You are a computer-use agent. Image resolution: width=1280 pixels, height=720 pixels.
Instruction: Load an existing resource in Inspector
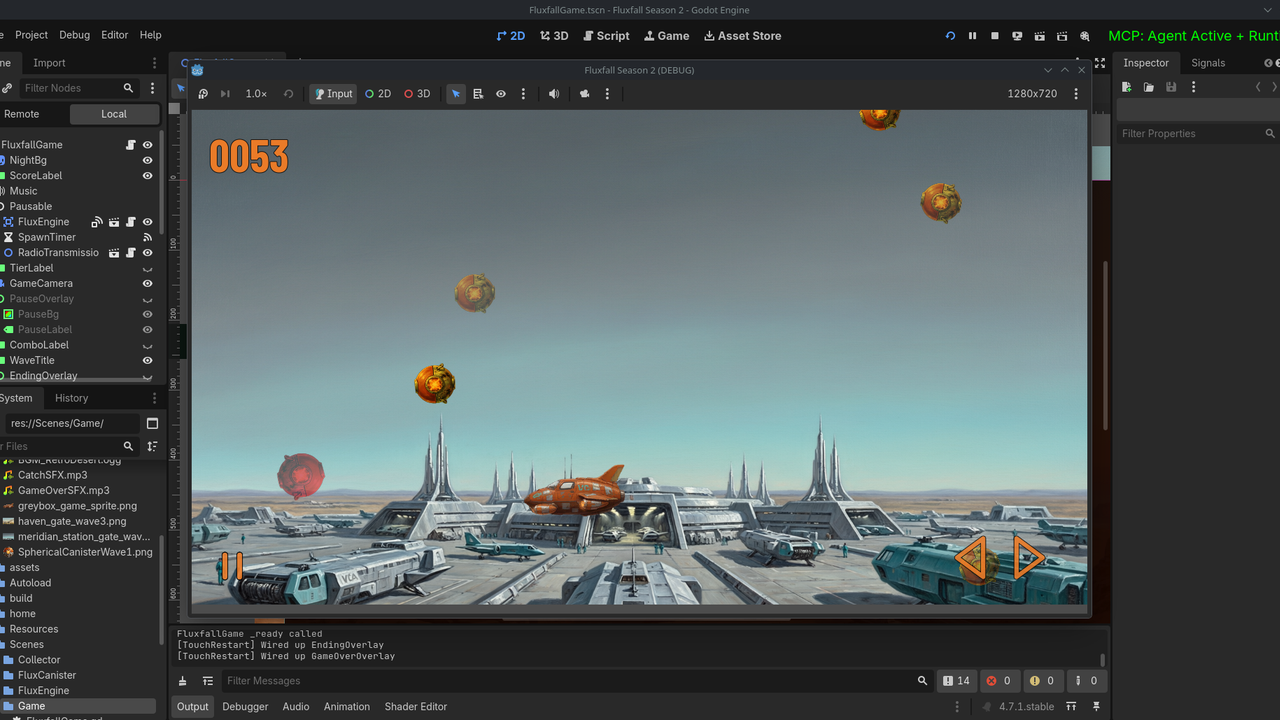1149,87
